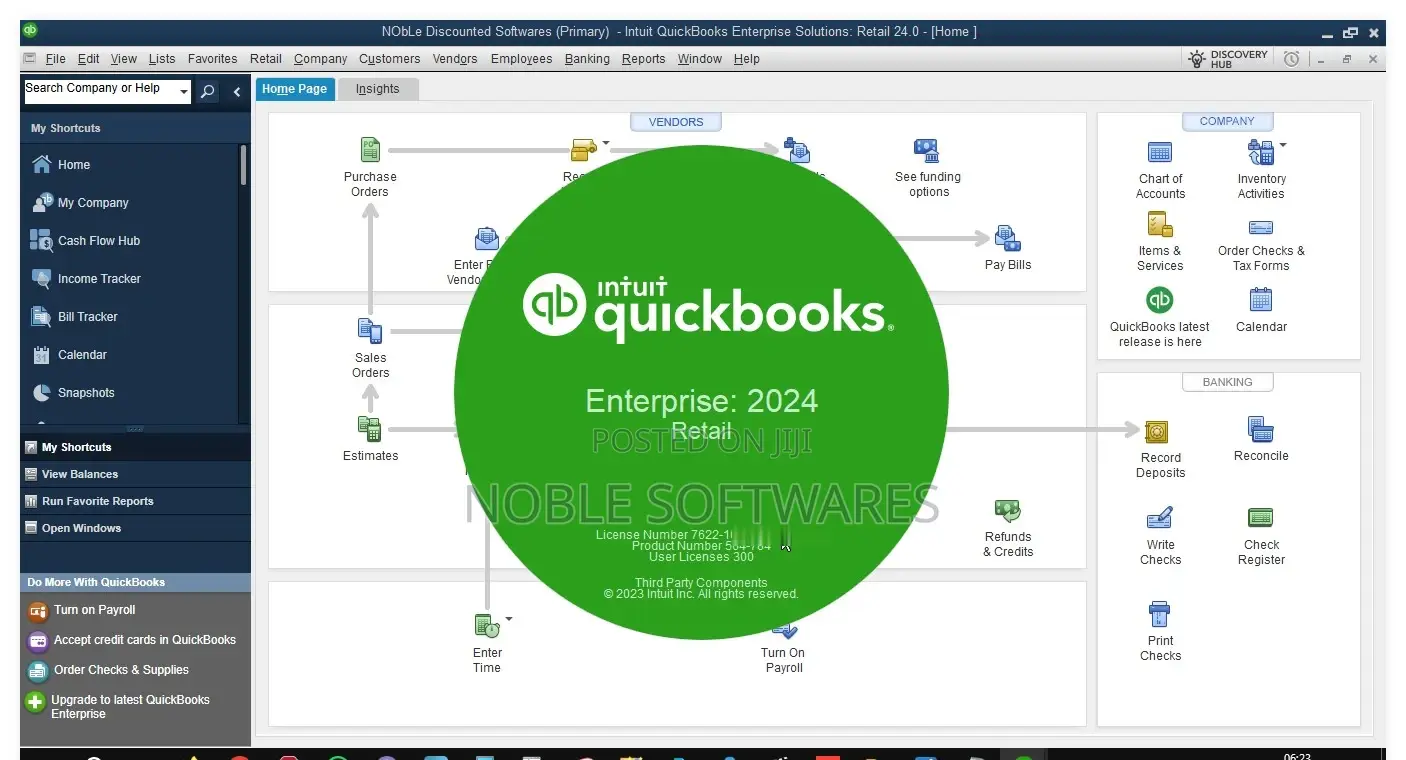The image size is (1406, 760).
Task: Open the Pay Bills icon
Action: [x=1007, y=239]
